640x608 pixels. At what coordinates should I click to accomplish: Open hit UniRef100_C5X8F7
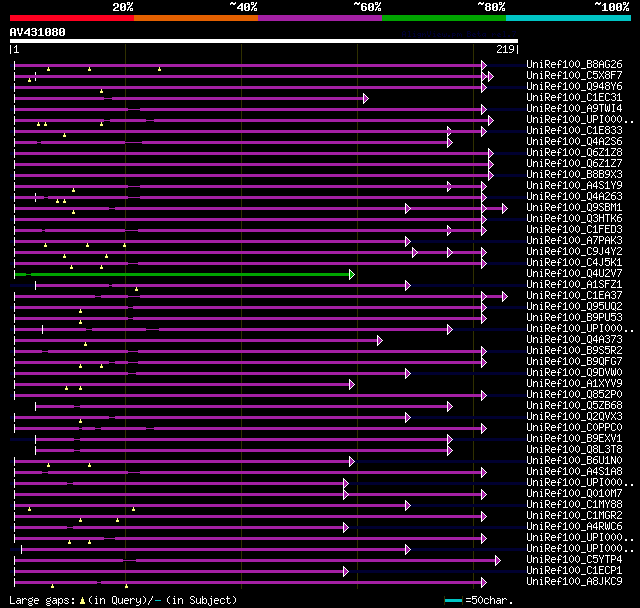click(x=574, y=75)
